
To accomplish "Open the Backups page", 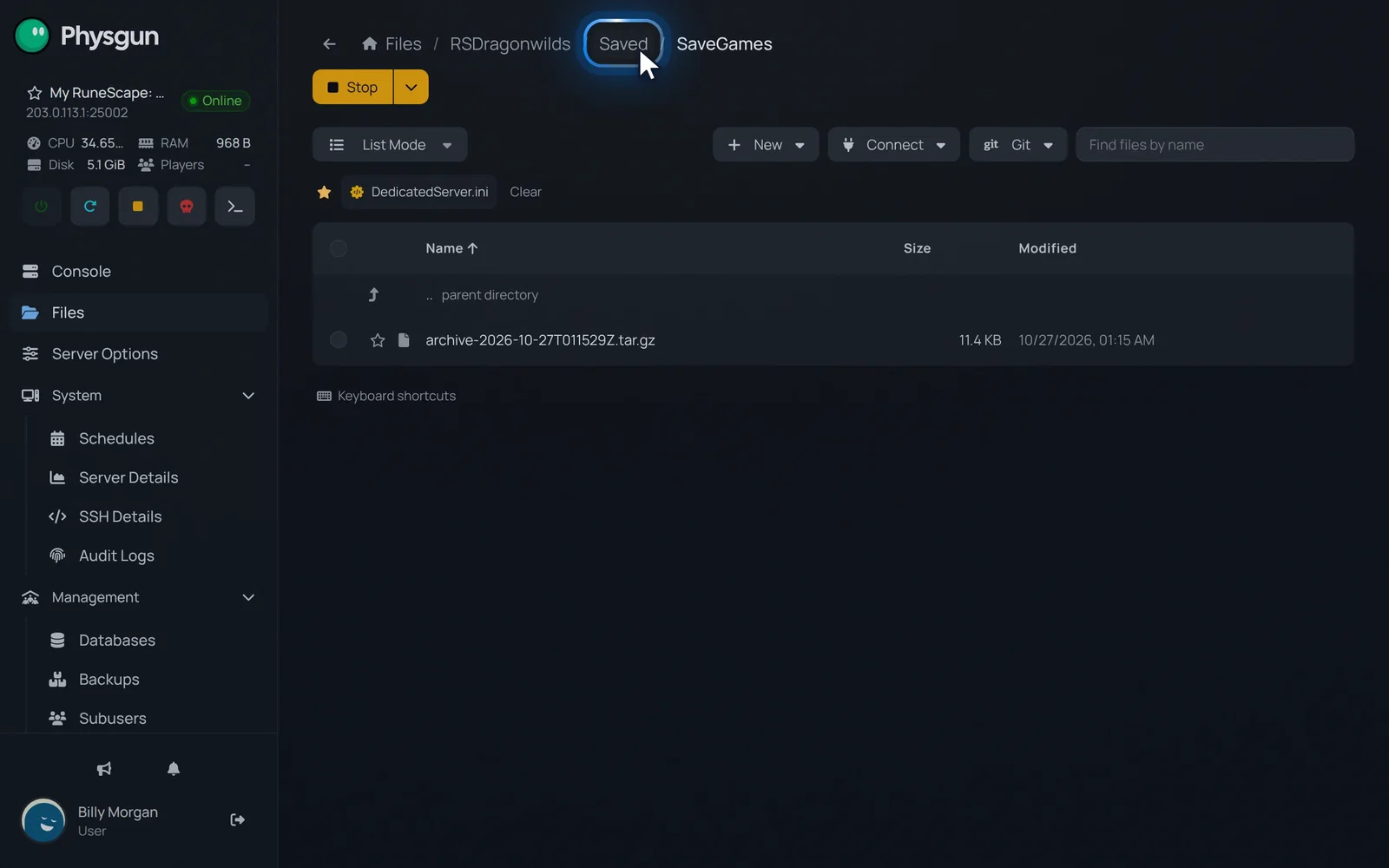I will coord(109,680).
